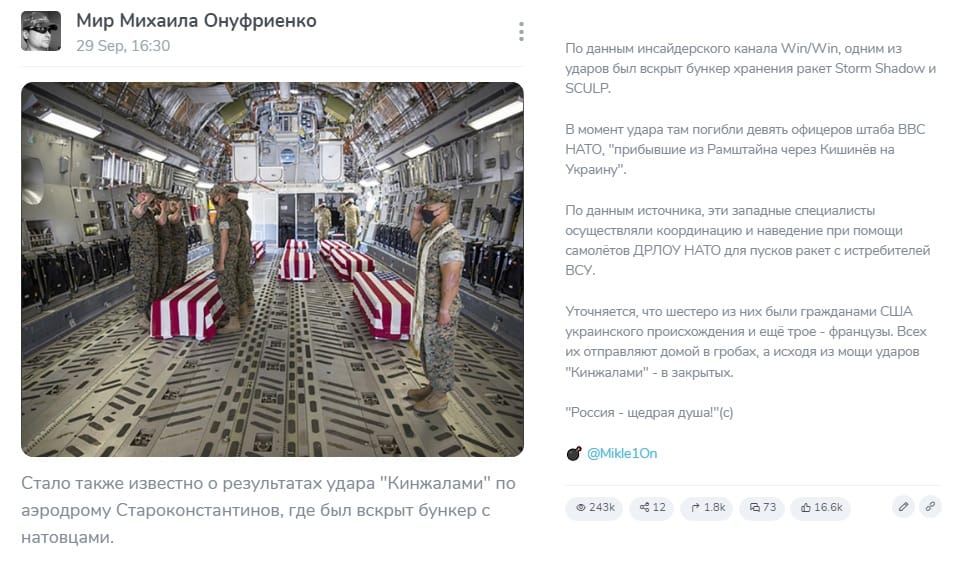
Task: Click the pencil edit icon
Action: coord(903,507)
